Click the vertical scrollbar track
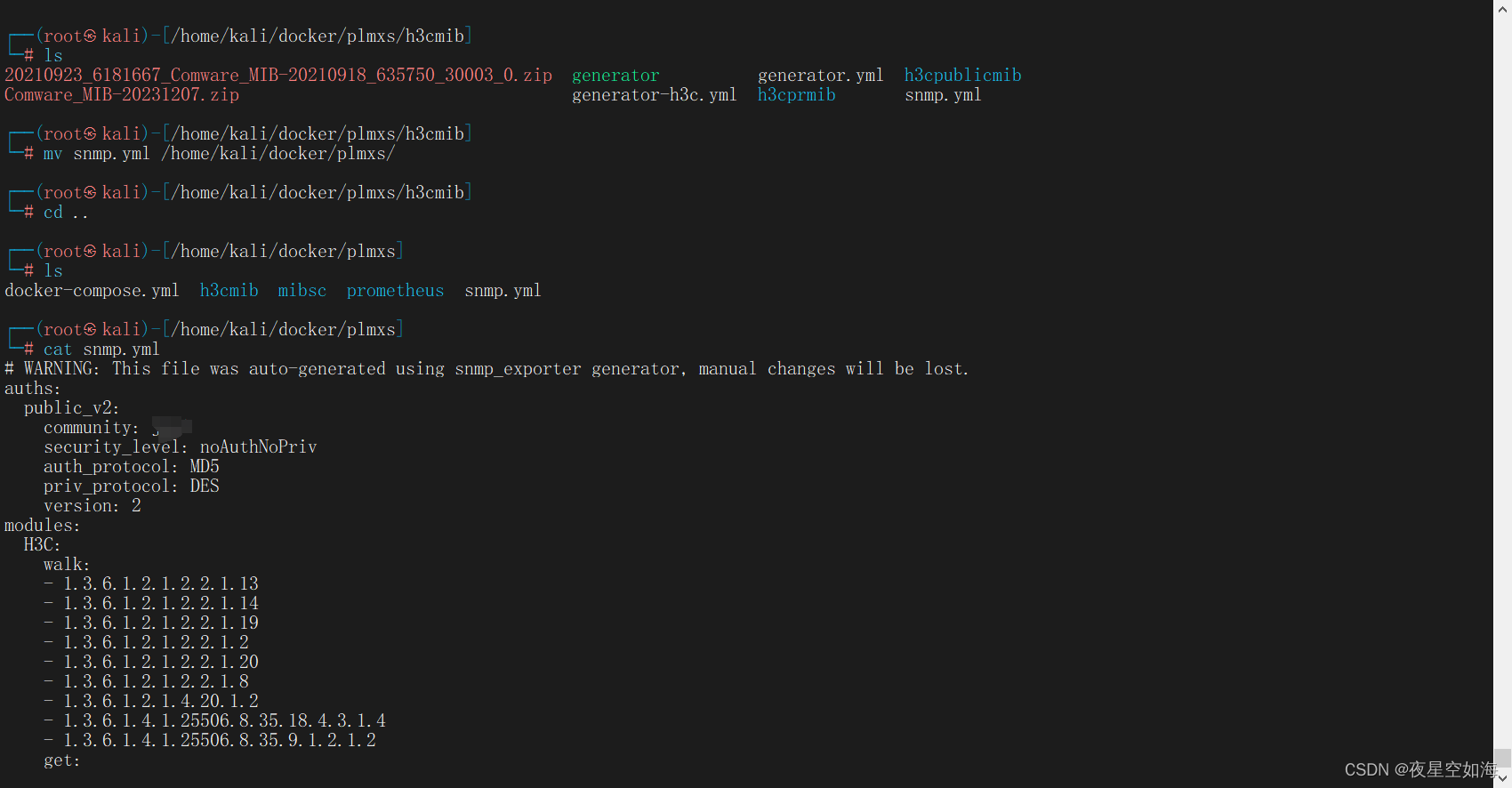This screenshot has height=788, width=1512. pyautogui.click(x=1502, y=391)
